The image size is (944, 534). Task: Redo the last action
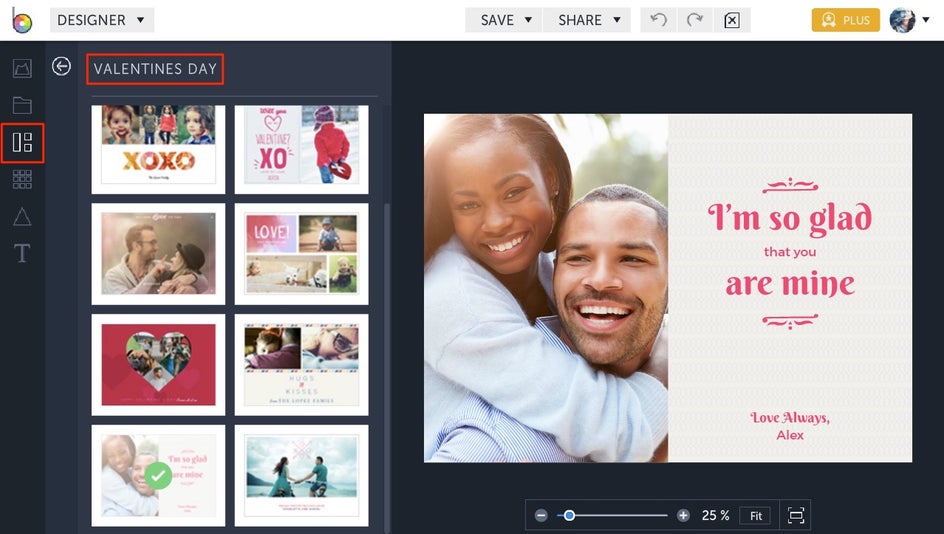coord(695,20)
